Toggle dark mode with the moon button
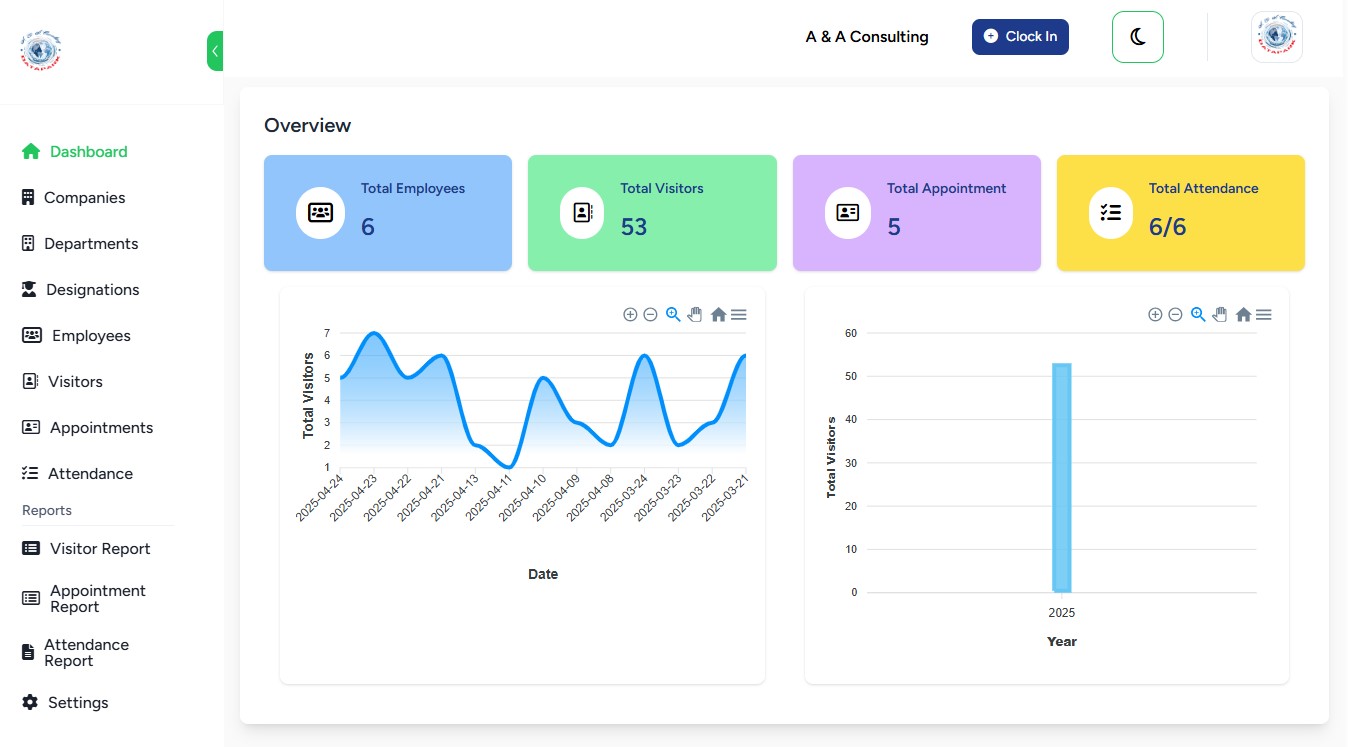Image resolution: width=1348 pixels, height=747 pixels. (x=1137, y=37)
